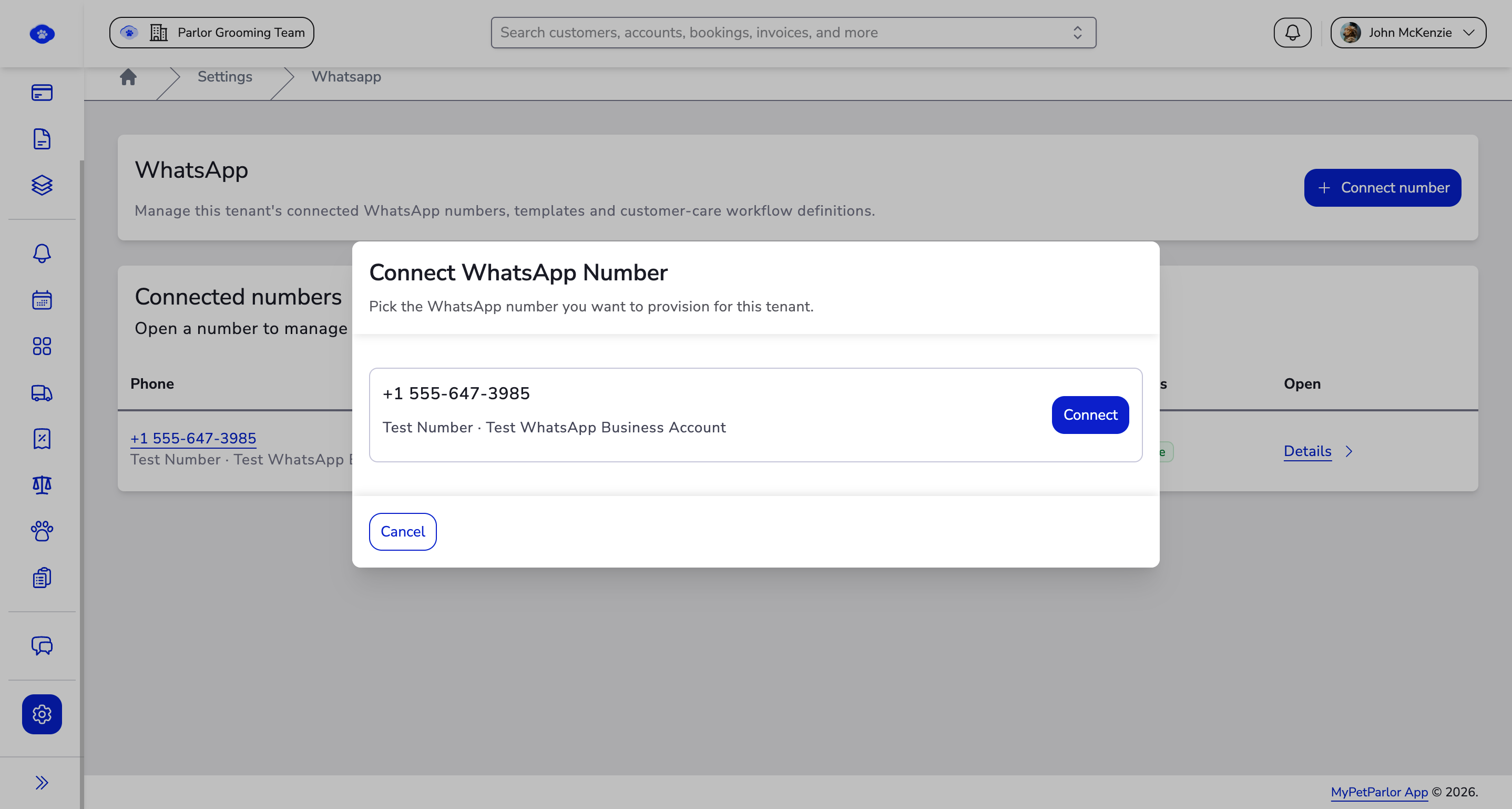Image resolution: width=1512 pixels, height=809 pixels.
Task: Open the chat messages sidebar icon
Action: coord(42,646)
